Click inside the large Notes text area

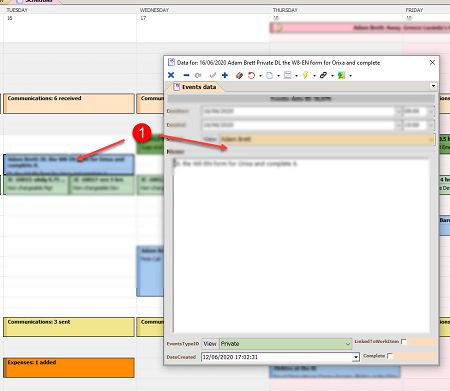click(301, 245)
